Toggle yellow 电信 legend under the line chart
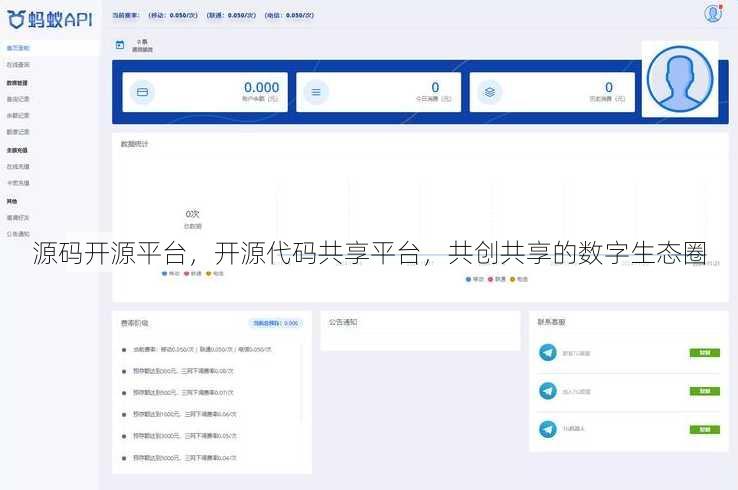Image resolution: width=738 pixels, height=490 pixels. click(x=519, y=279)
